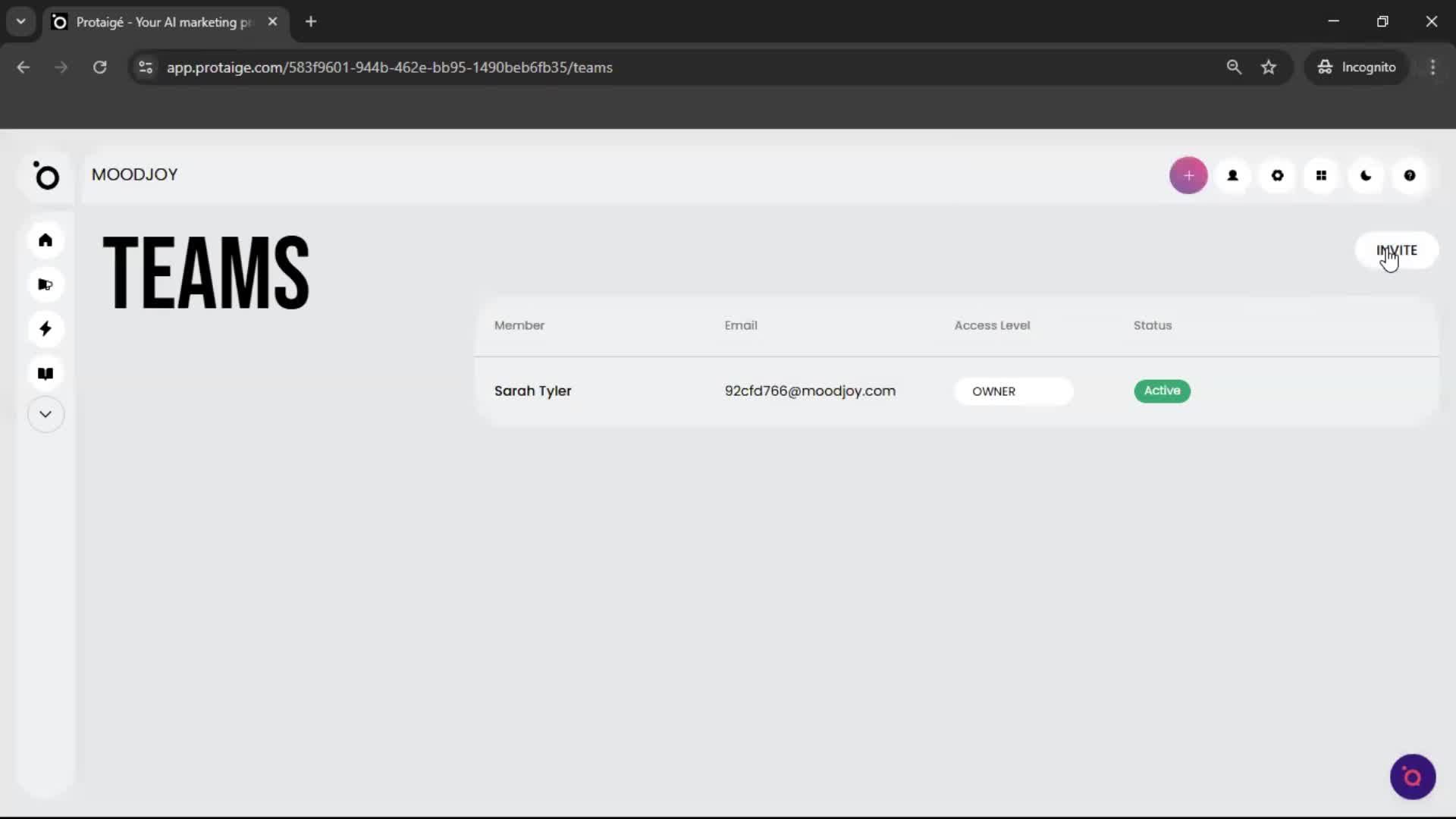Click the Protaigé logo in the top left
1456x819 pixels.
tap(47, 177)
